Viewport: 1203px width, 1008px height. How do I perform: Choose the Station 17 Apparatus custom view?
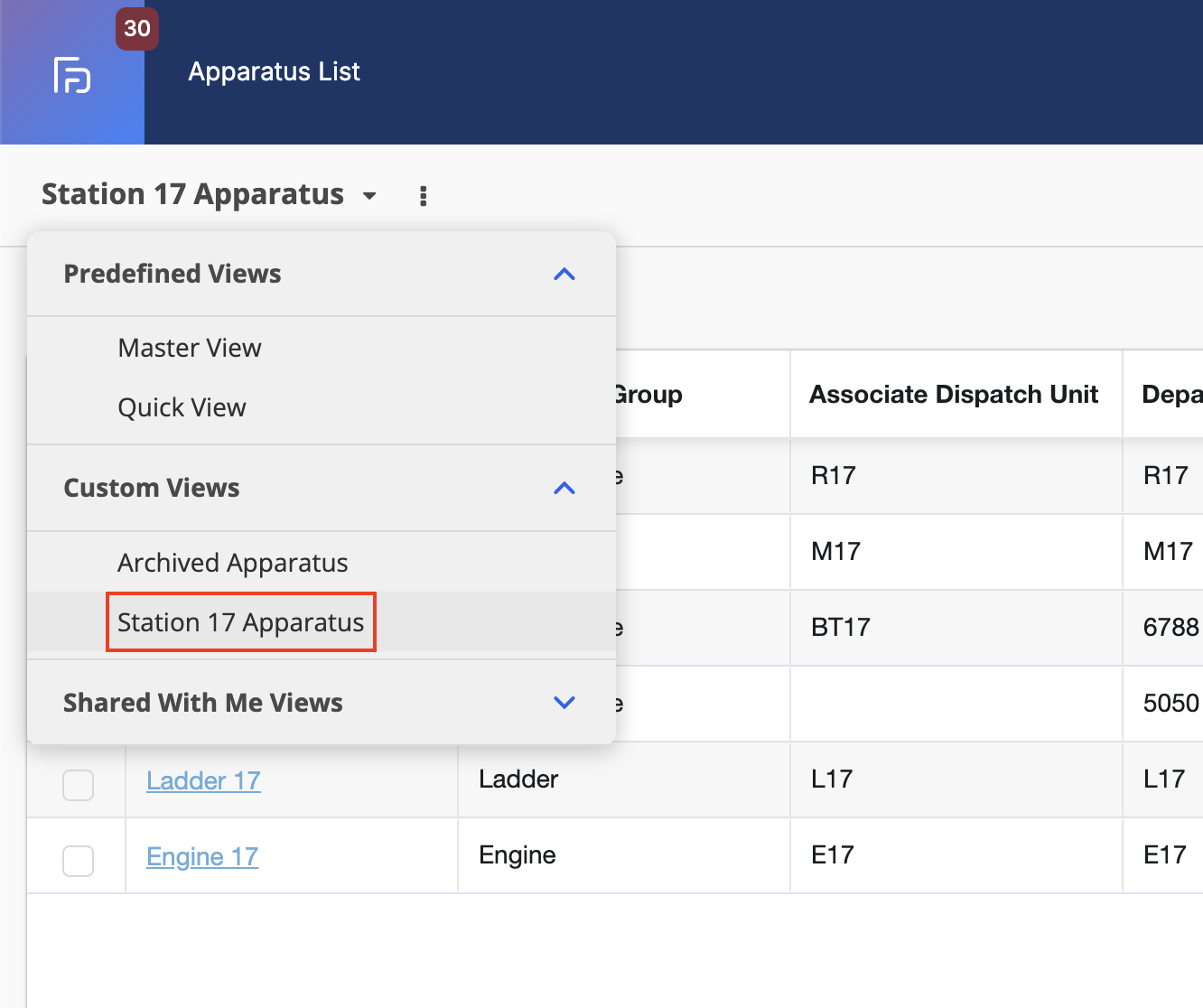click(x=241, y=622)
